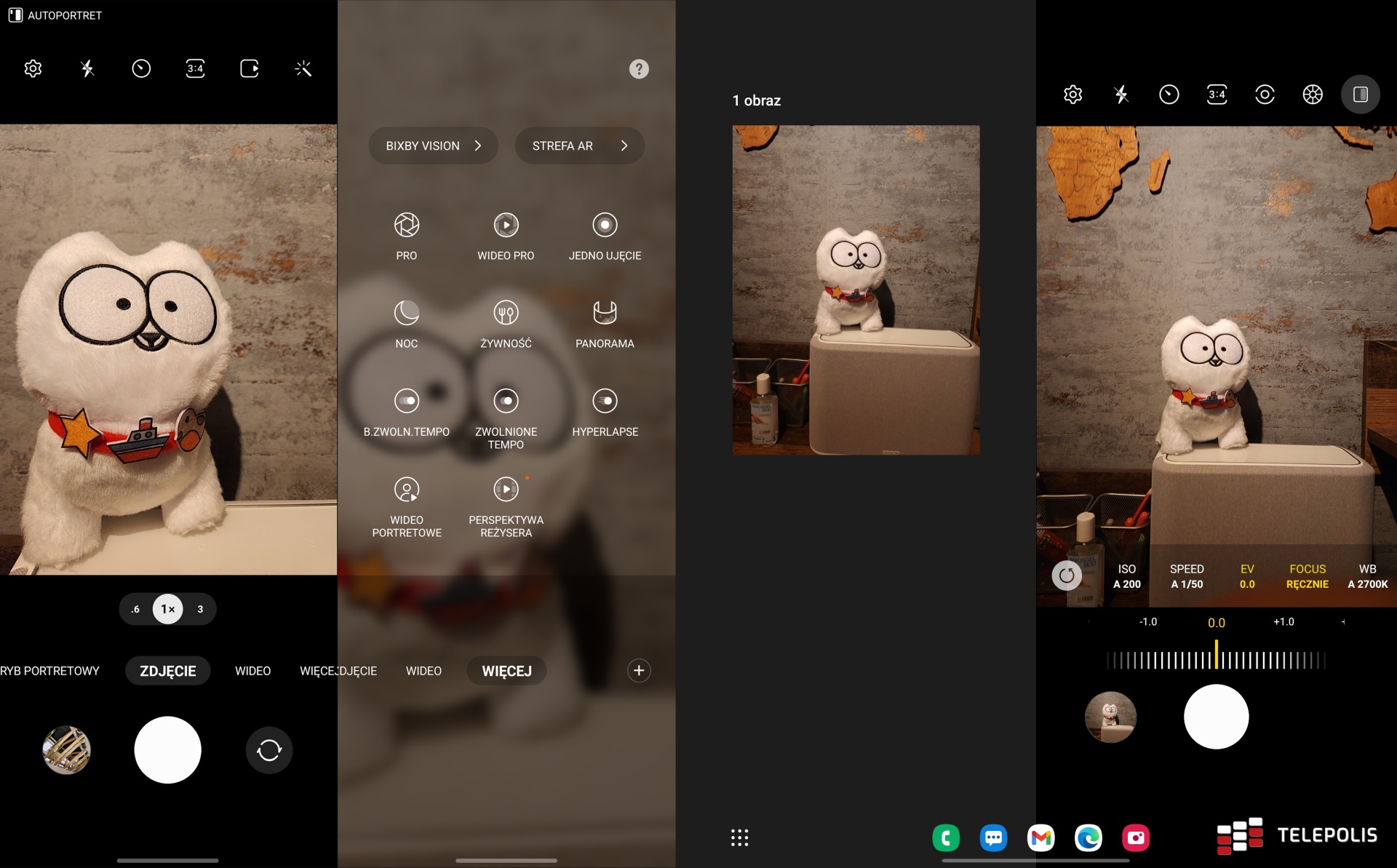The height and width of the screenshot is (868, 1397).
Task: Choose HYPERLAPSE mode
Action: (x=605, y=402)
